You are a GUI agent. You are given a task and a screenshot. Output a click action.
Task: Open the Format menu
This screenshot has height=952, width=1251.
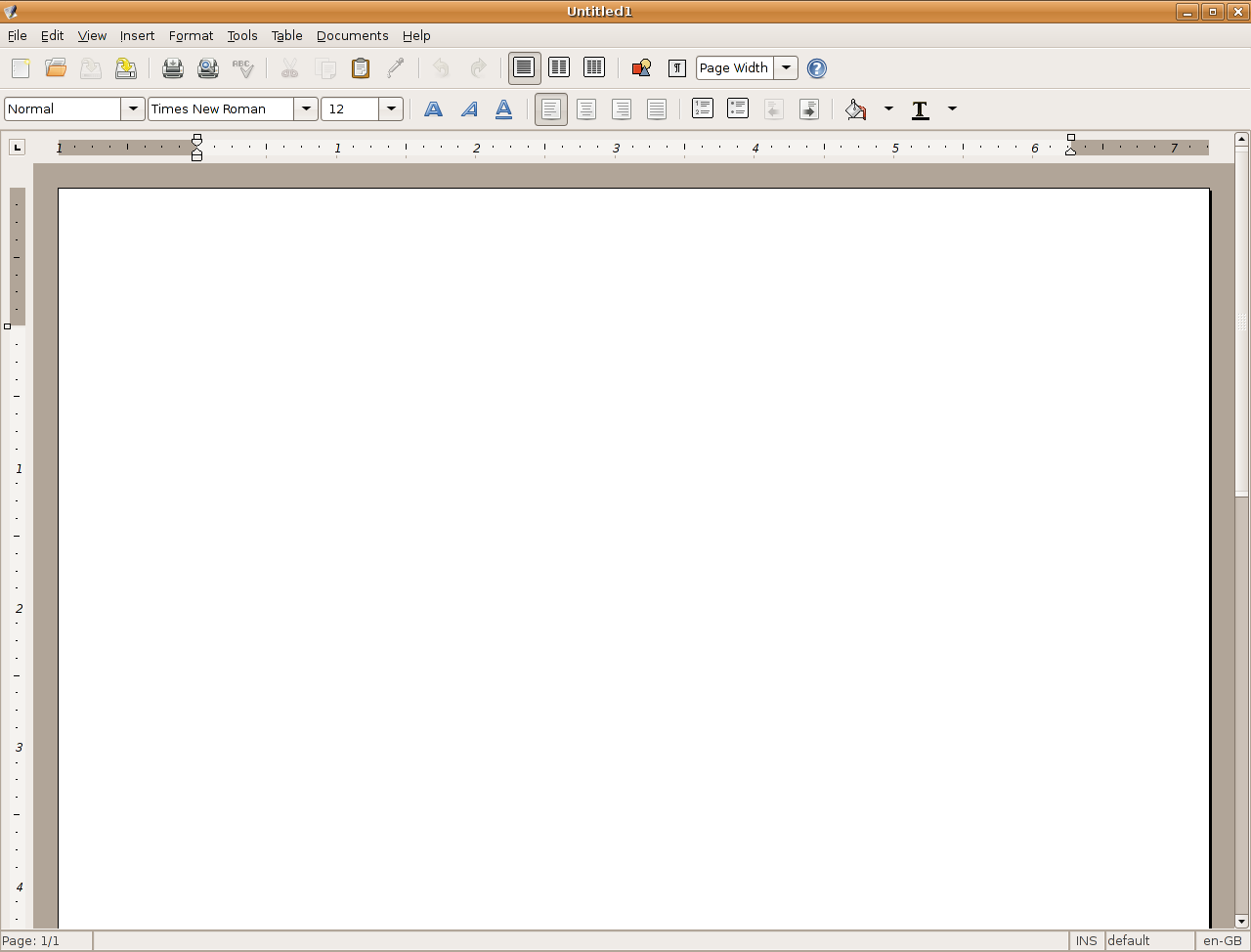(191, 35)
